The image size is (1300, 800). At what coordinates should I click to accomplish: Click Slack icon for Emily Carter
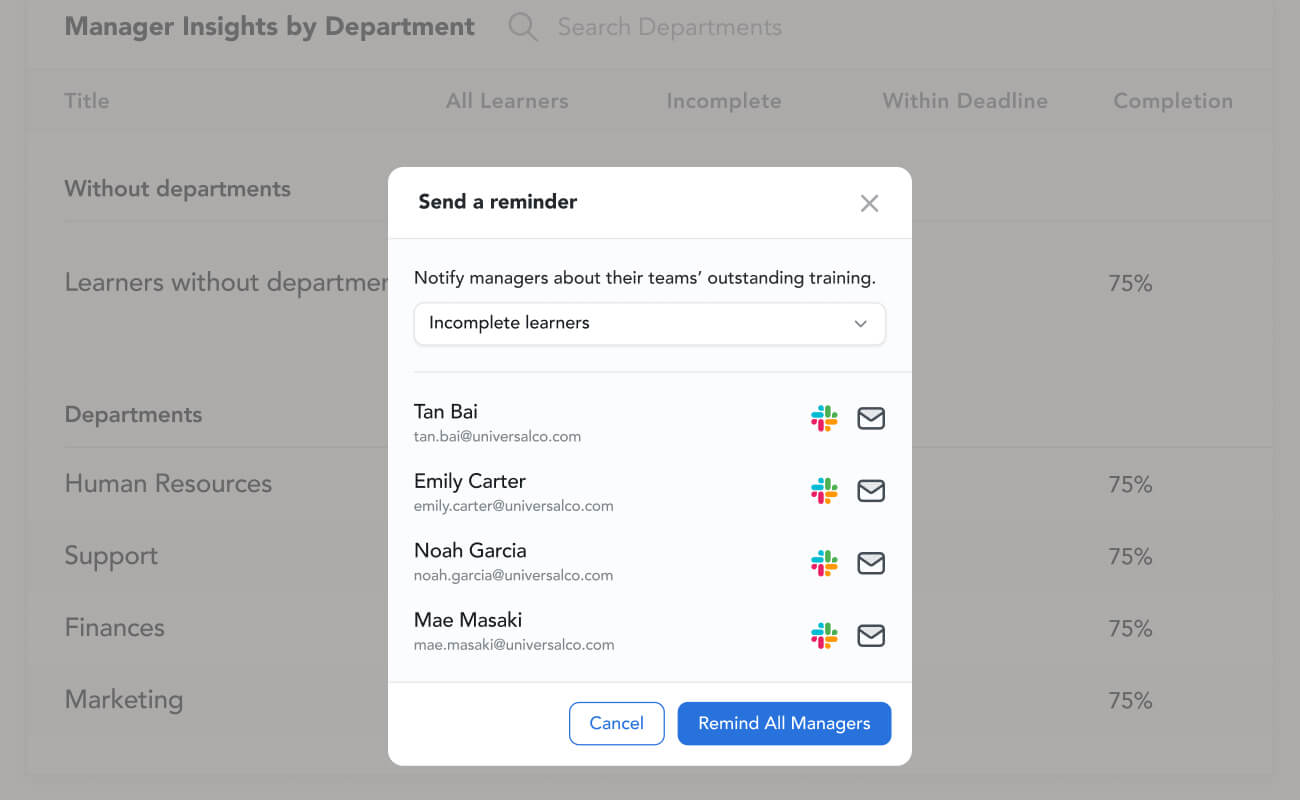pos(824,491)
